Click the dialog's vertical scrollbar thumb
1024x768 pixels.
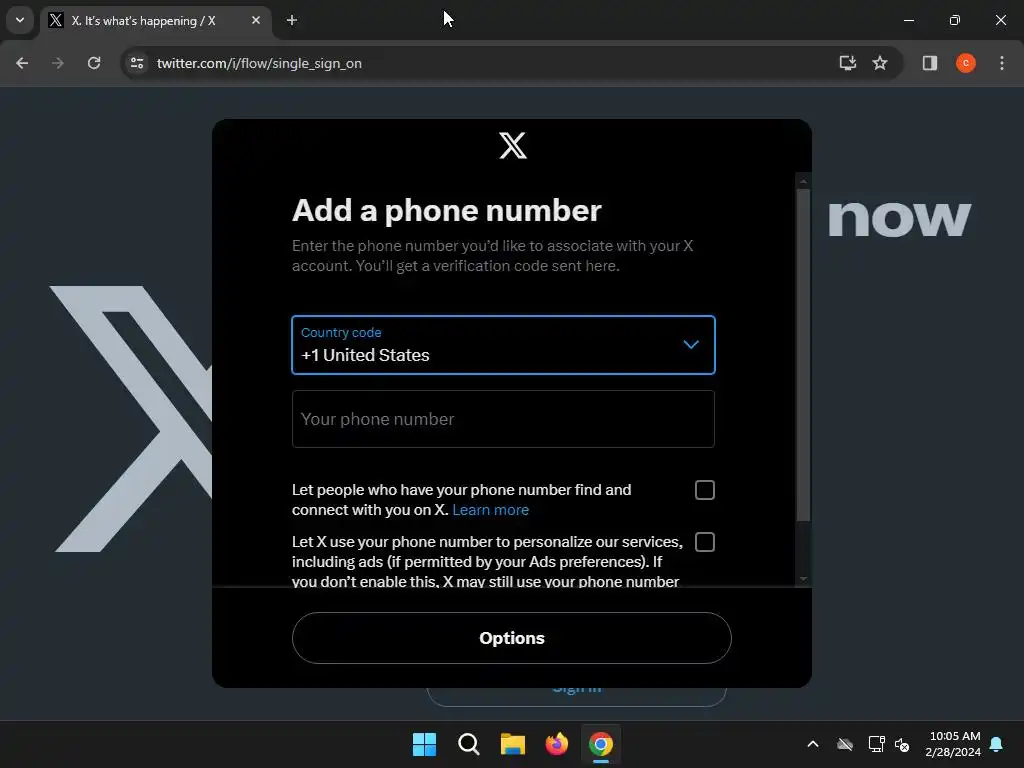tap(803, 355)
